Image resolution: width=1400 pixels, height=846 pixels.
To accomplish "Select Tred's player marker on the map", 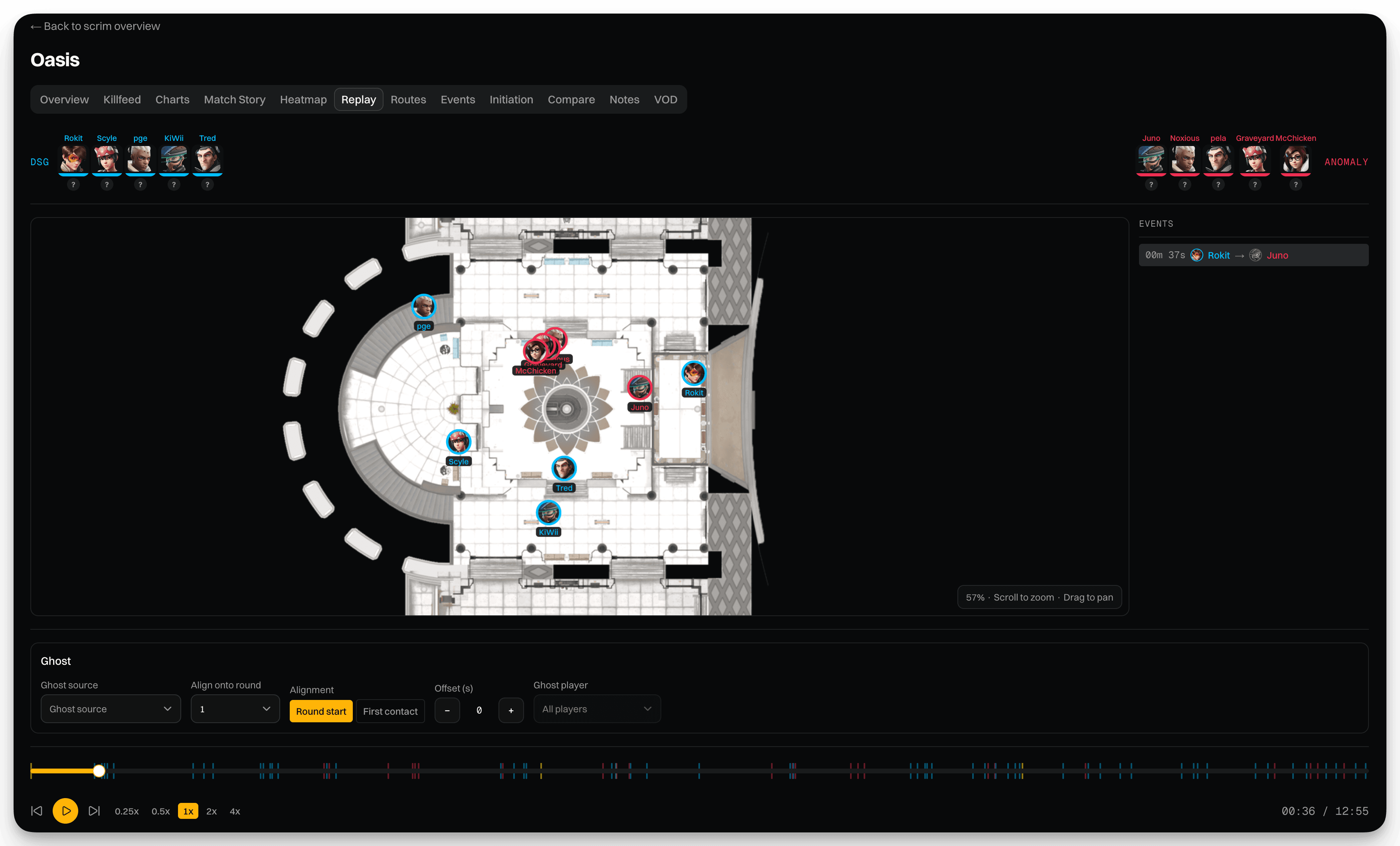I will click(564, 468).
